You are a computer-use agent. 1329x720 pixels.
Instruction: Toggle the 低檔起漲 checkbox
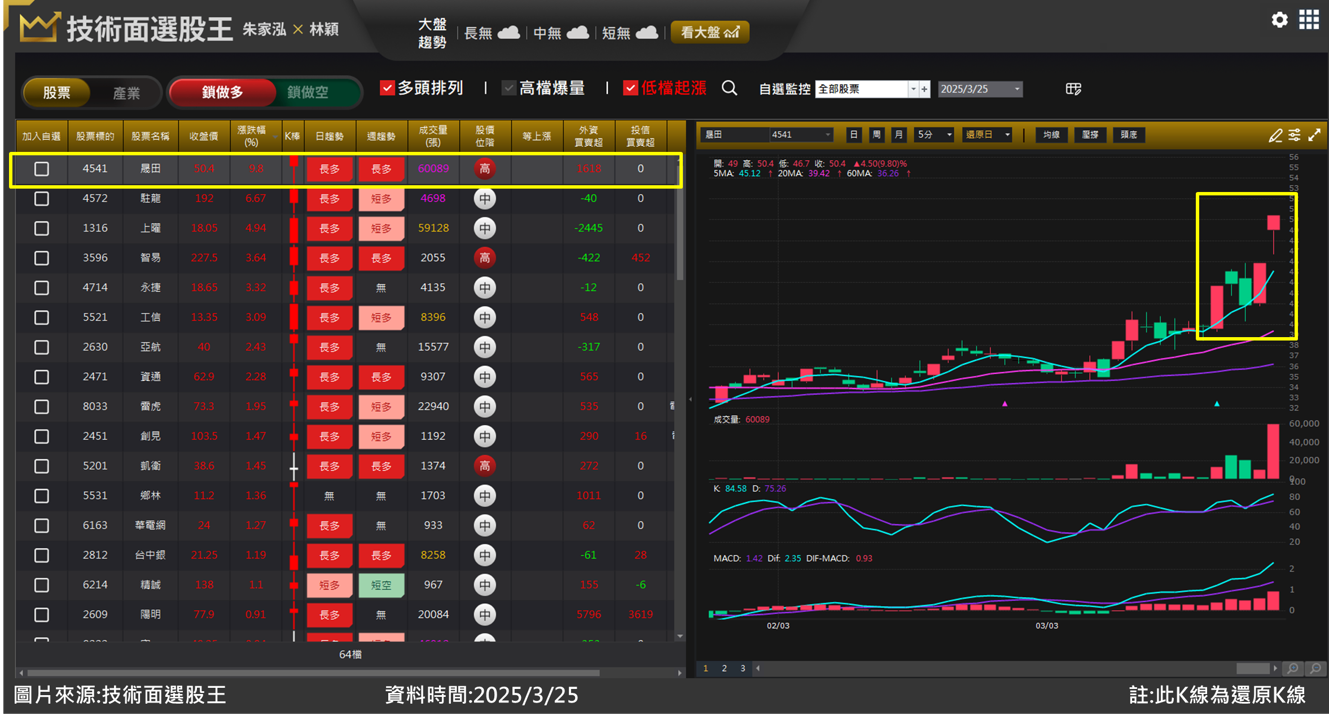pos(630,88)
